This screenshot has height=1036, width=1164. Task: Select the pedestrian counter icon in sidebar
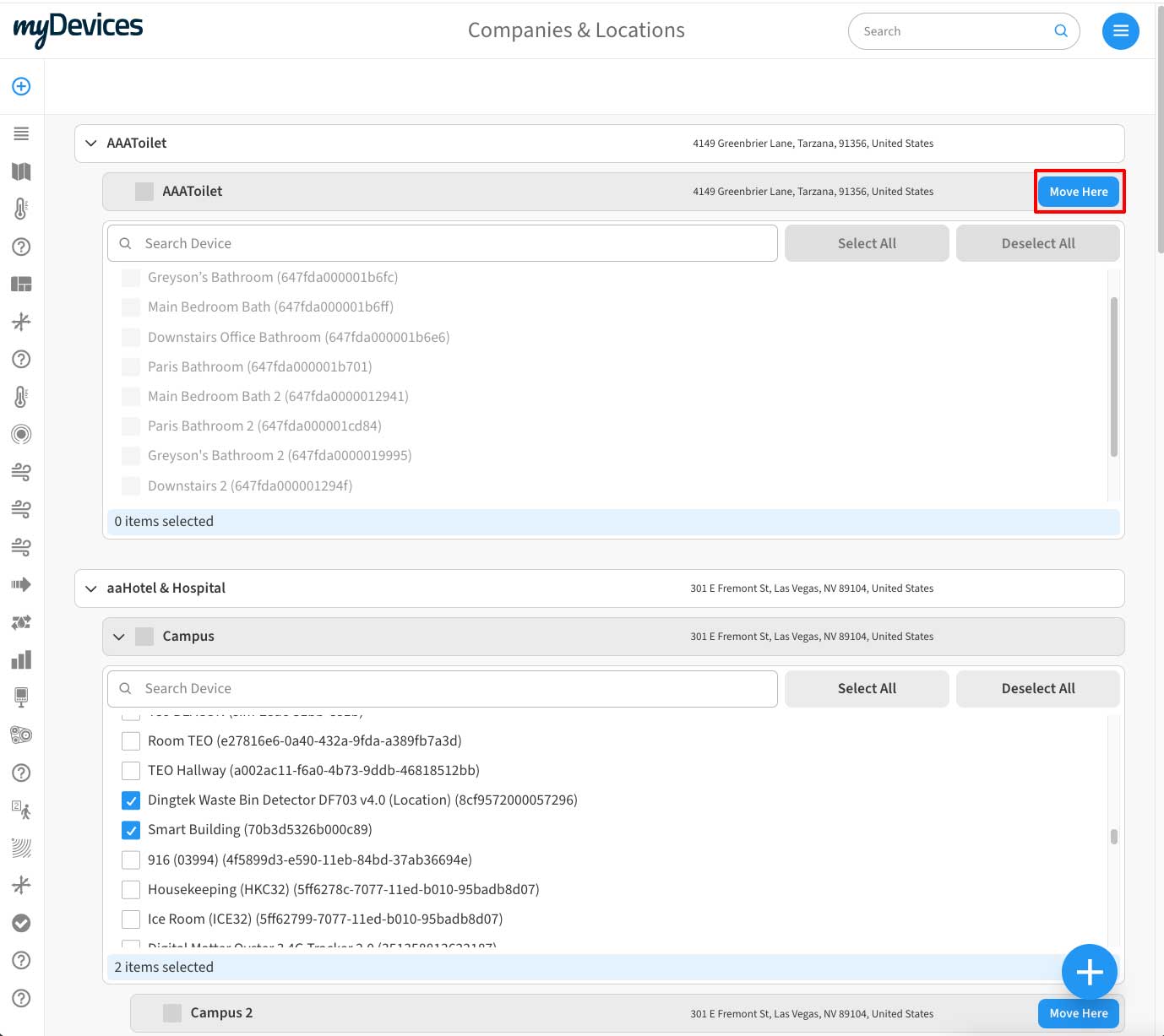(21, 809)
